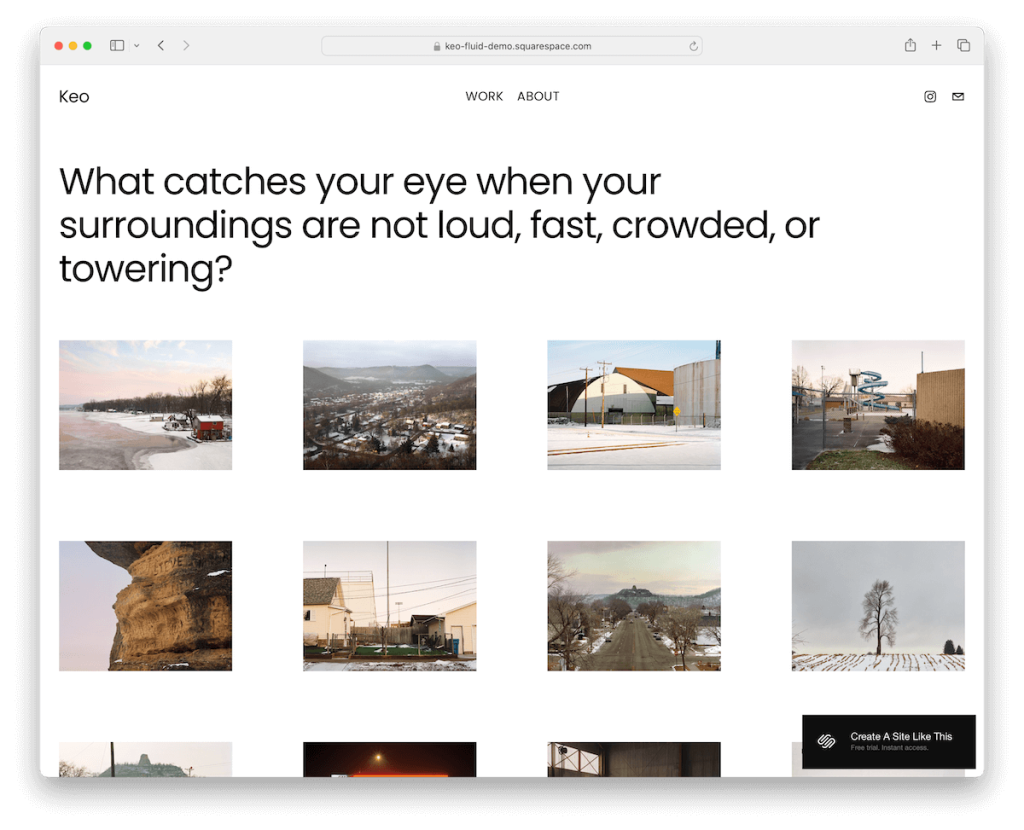Click the Keo site title link
This screenshot has width=1024, height=830.
point(74,97)
